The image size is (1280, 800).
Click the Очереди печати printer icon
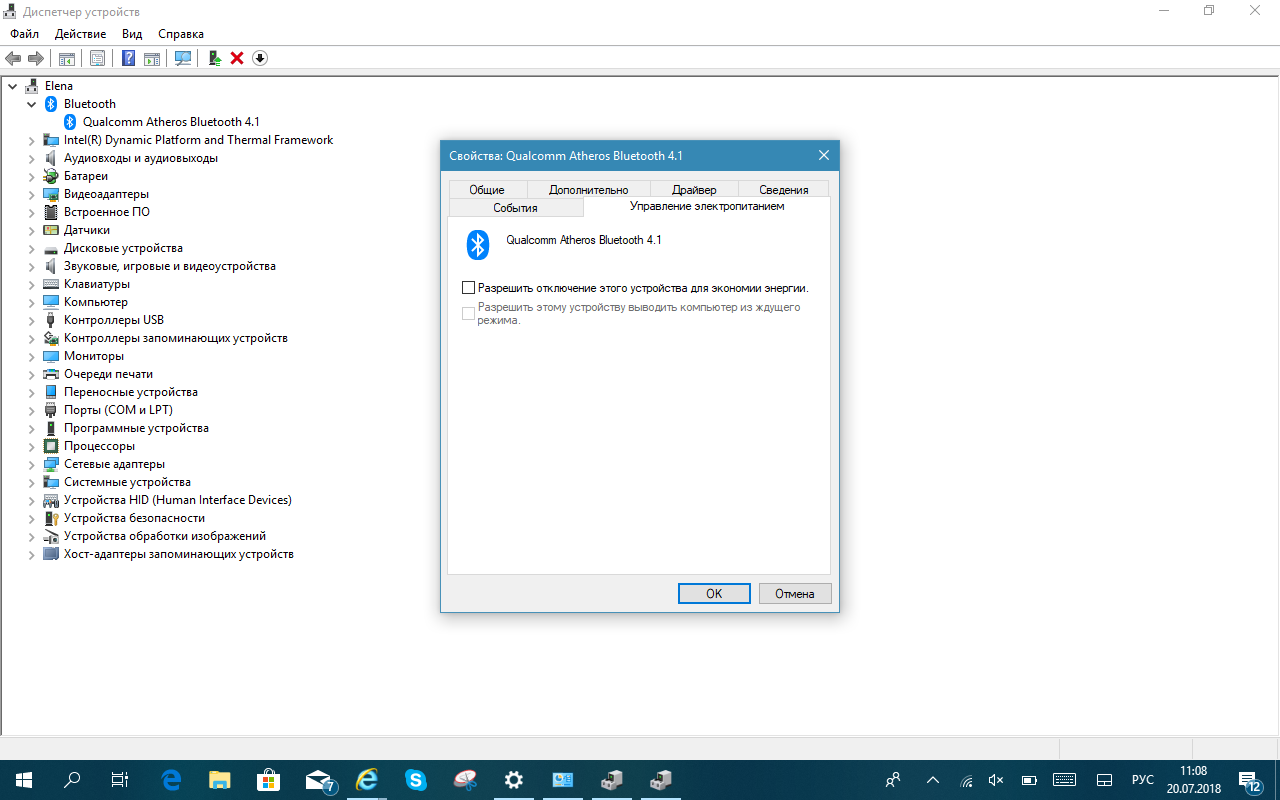[x=51, y=374]
